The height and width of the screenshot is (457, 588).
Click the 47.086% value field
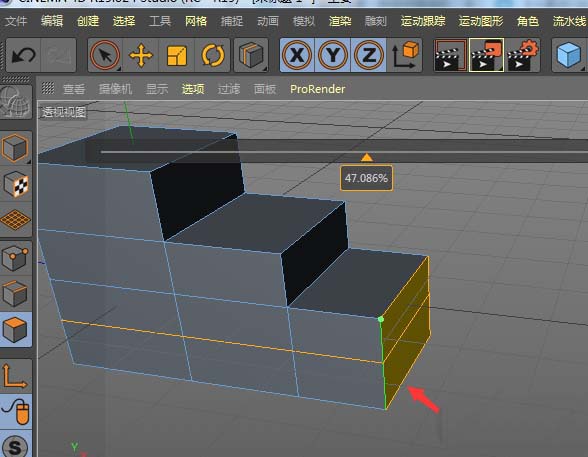(366, 178)
